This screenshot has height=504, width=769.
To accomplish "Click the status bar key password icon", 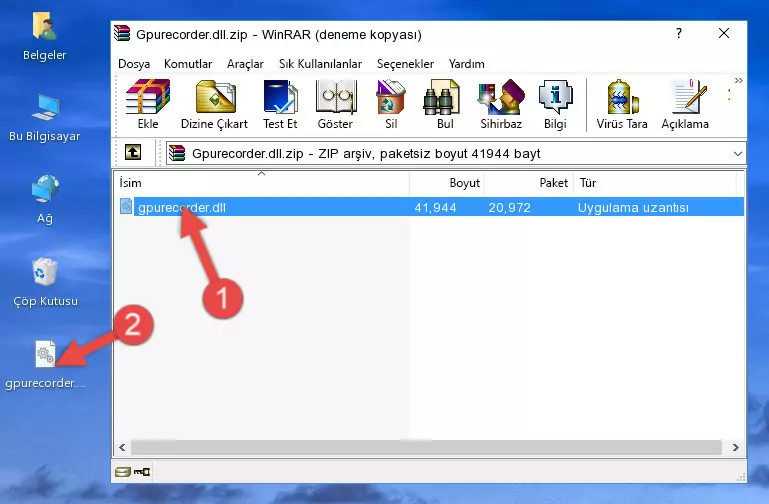I will 142,472.
